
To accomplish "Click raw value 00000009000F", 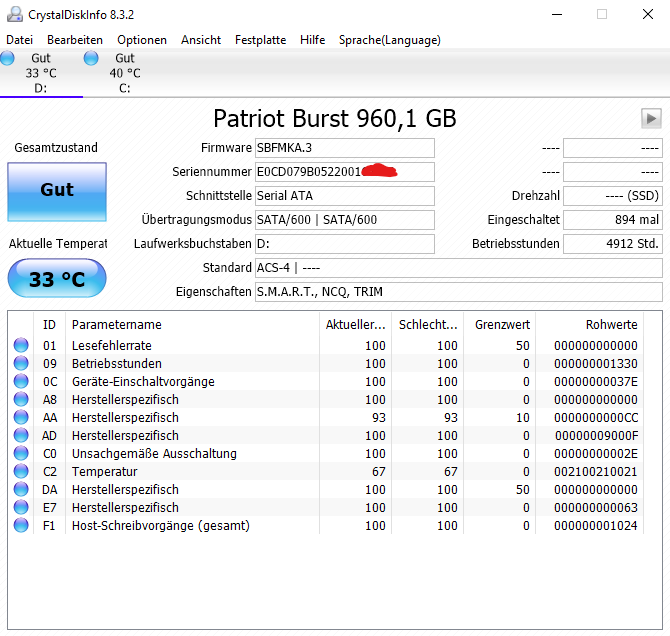I will (597, 436).
